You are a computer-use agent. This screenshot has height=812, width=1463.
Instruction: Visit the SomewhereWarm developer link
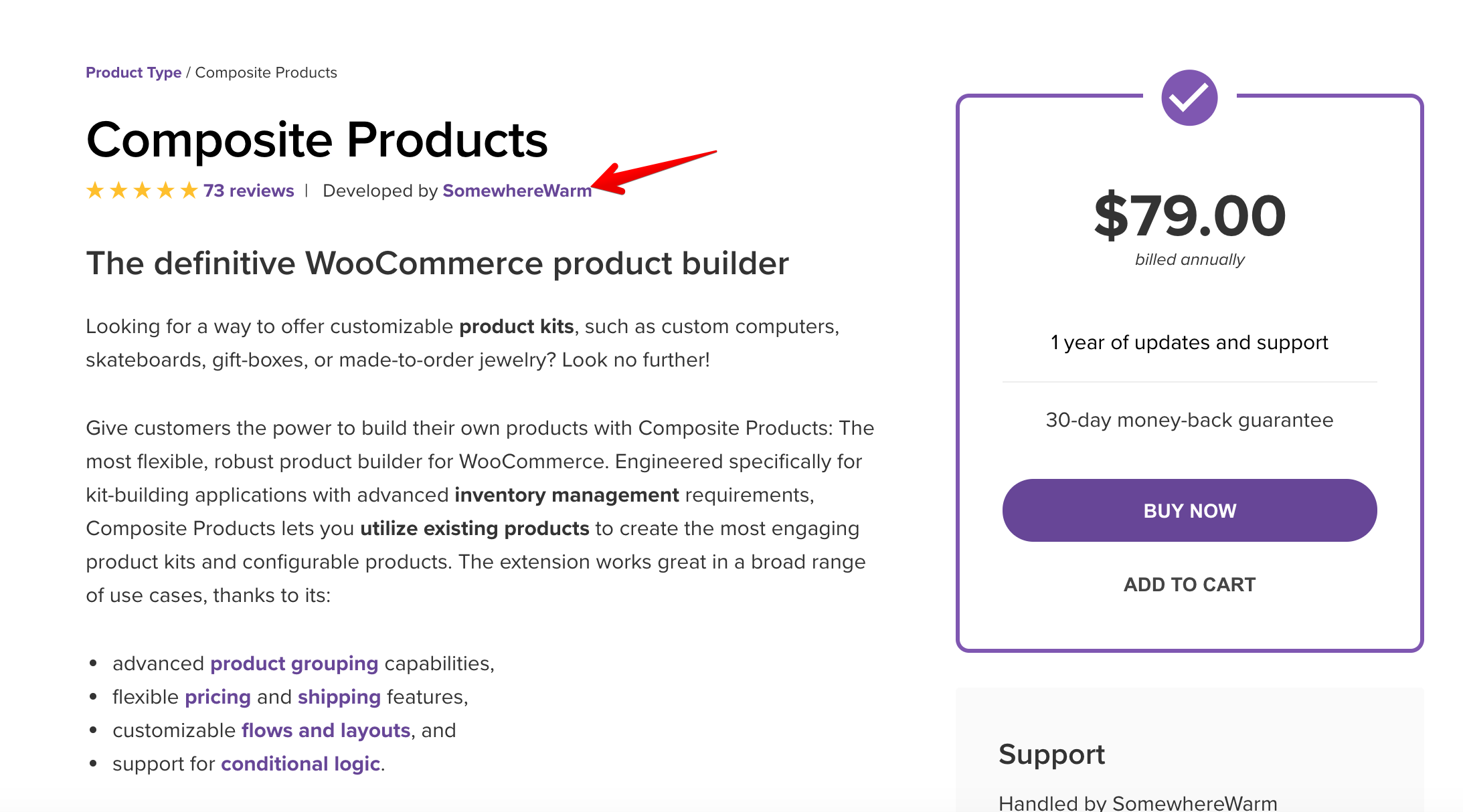517,191
